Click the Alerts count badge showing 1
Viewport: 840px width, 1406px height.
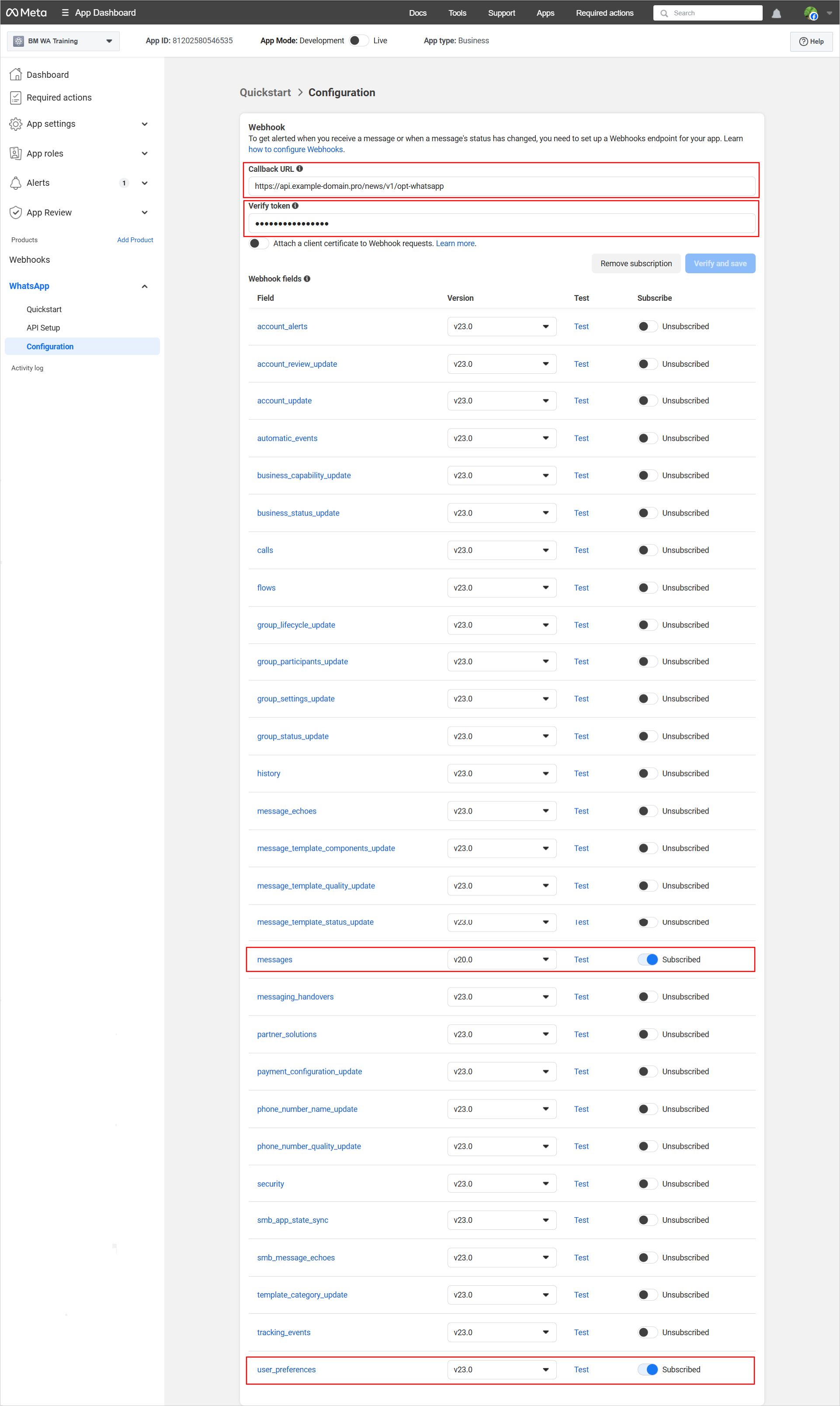(x=124, y=183)
